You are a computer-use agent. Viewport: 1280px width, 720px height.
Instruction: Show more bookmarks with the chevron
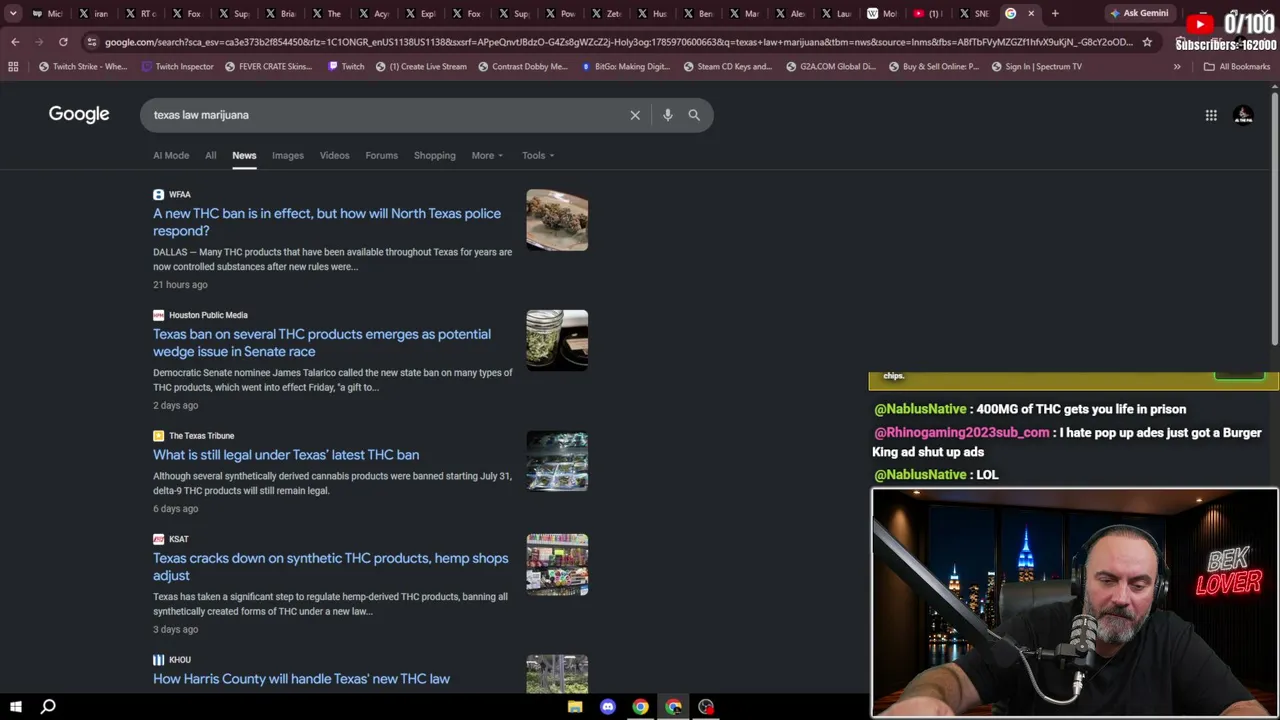pos(1177,67)
